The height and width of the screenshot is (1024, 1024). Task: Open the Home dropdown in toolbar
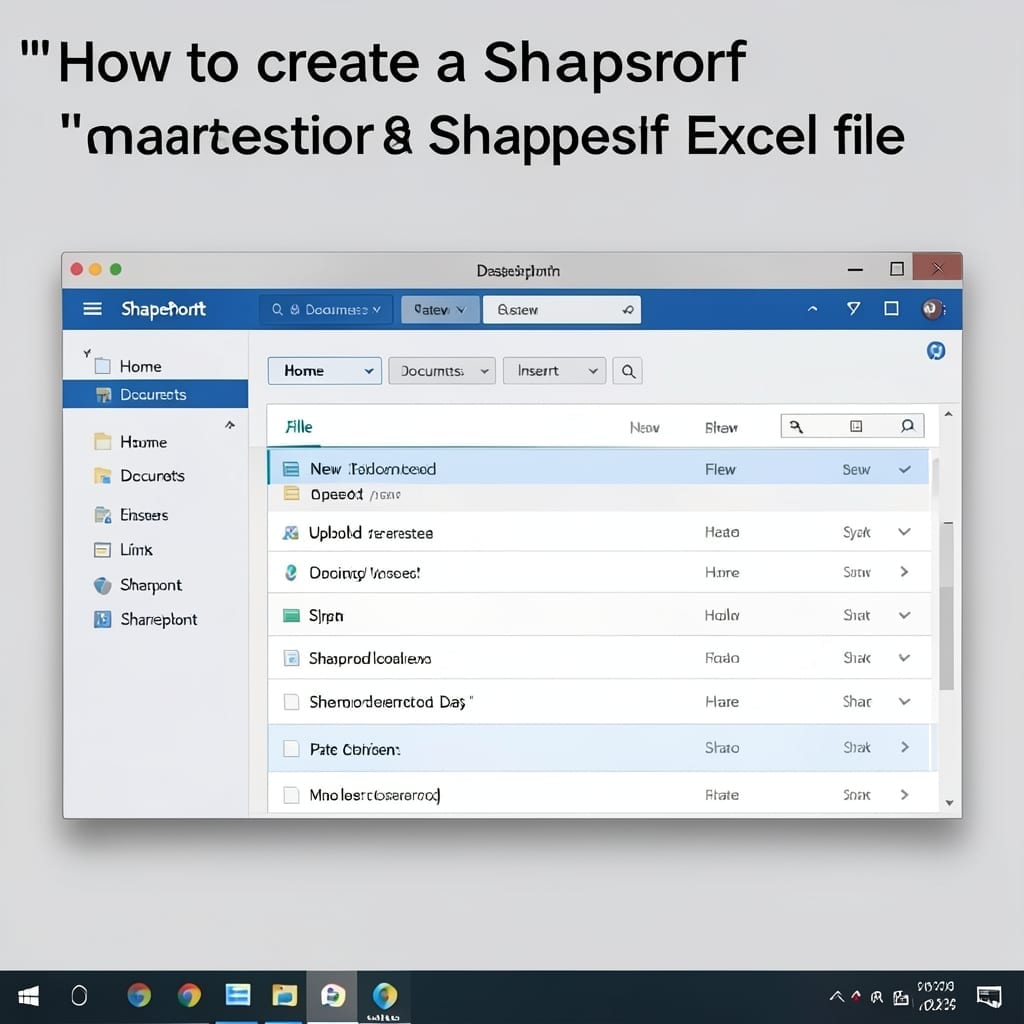tap(325, 371)
